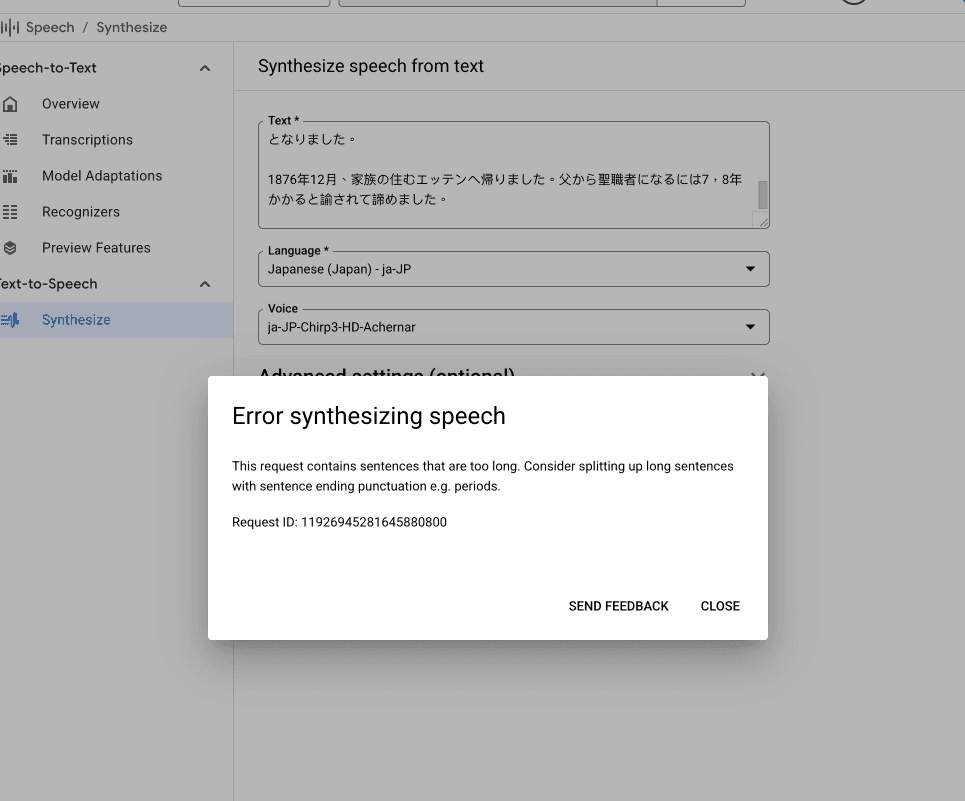The image size is (965, 801).
Task: Click the Speech waveform icon in the breadcrumb
Action: (10, 28)
